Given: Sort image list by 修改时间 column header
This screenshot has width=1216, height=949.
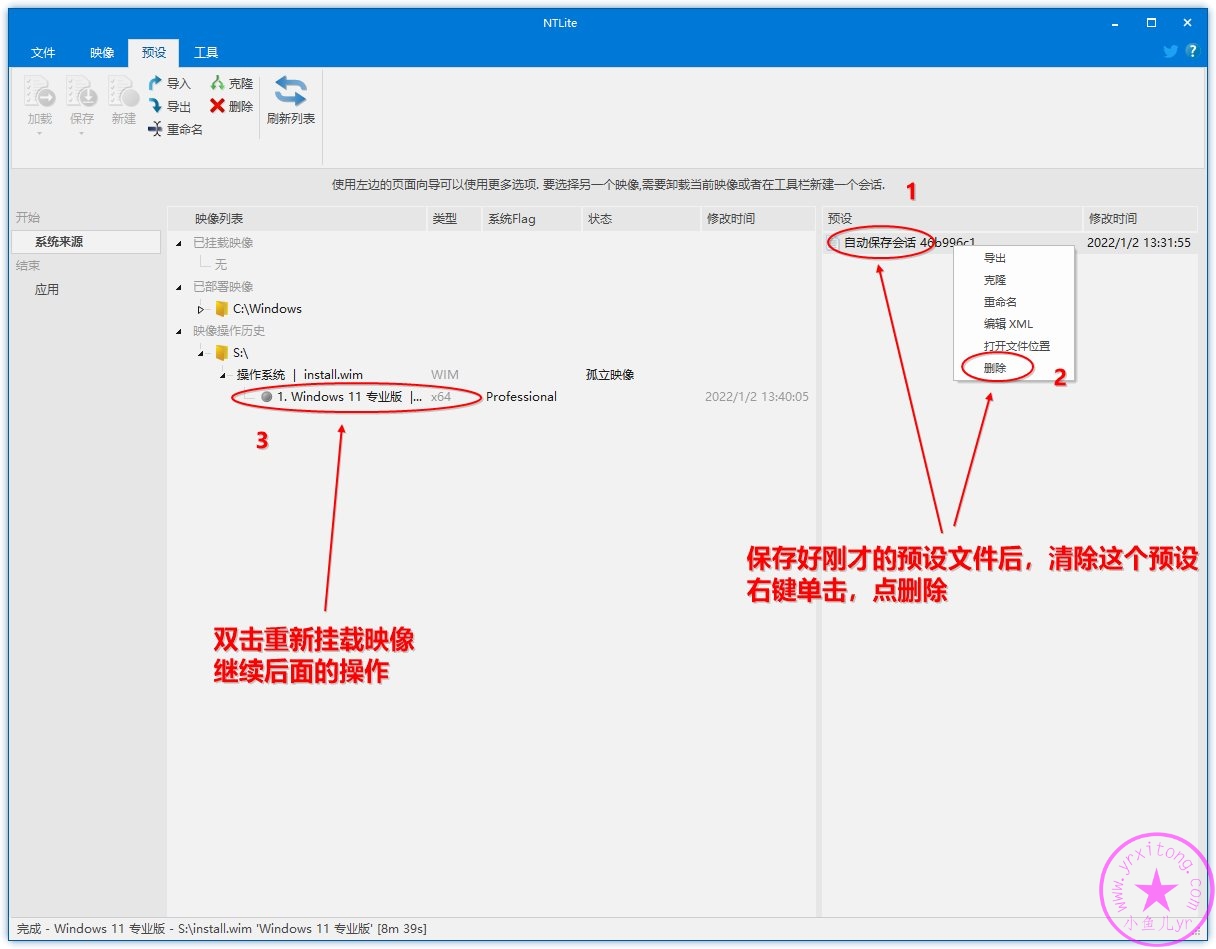Looking at the screenshot, I should click(x=758, y=219).
